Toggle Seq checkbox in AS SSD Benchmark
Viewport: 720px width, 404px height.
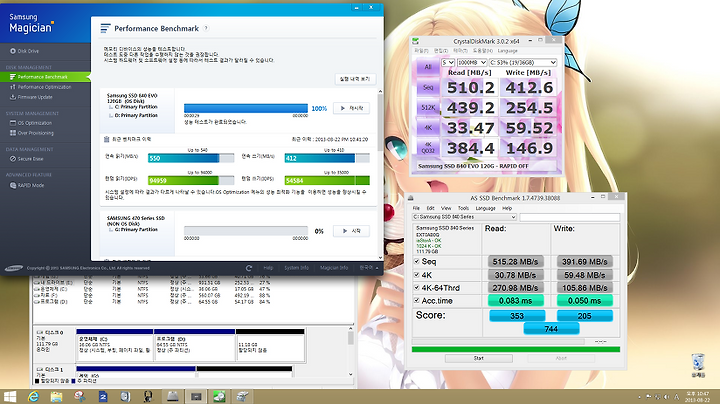click(417, 261)
